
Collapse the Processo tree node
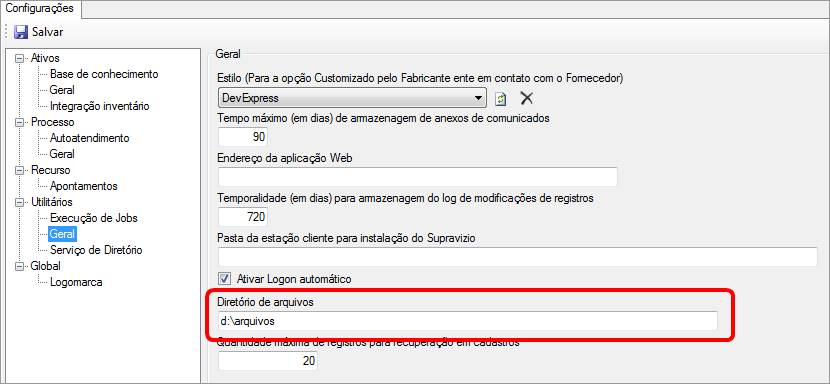[x=20, y=122]
